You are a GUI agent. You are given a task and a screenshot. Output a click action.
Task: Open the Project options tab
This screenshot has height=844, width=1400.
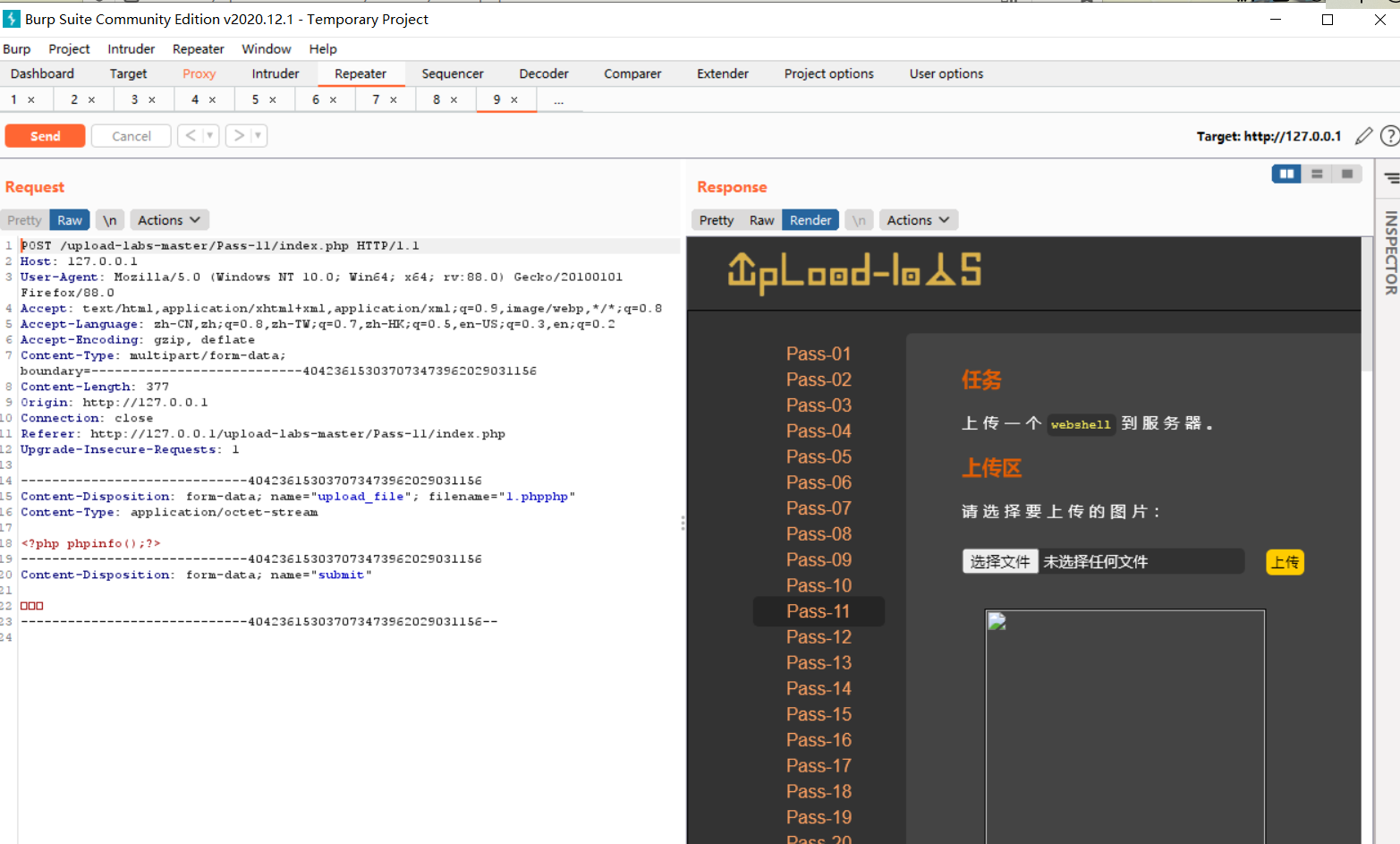click(829, 73)
